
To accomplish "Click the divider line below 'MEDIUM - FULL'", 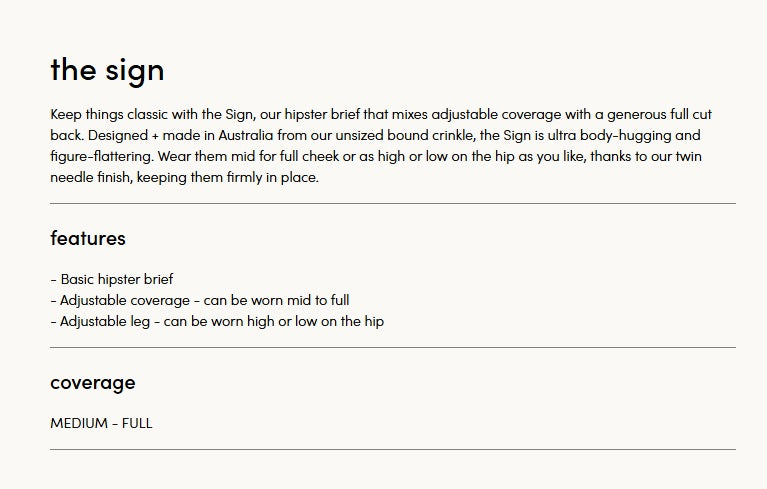I will point(393,449).
